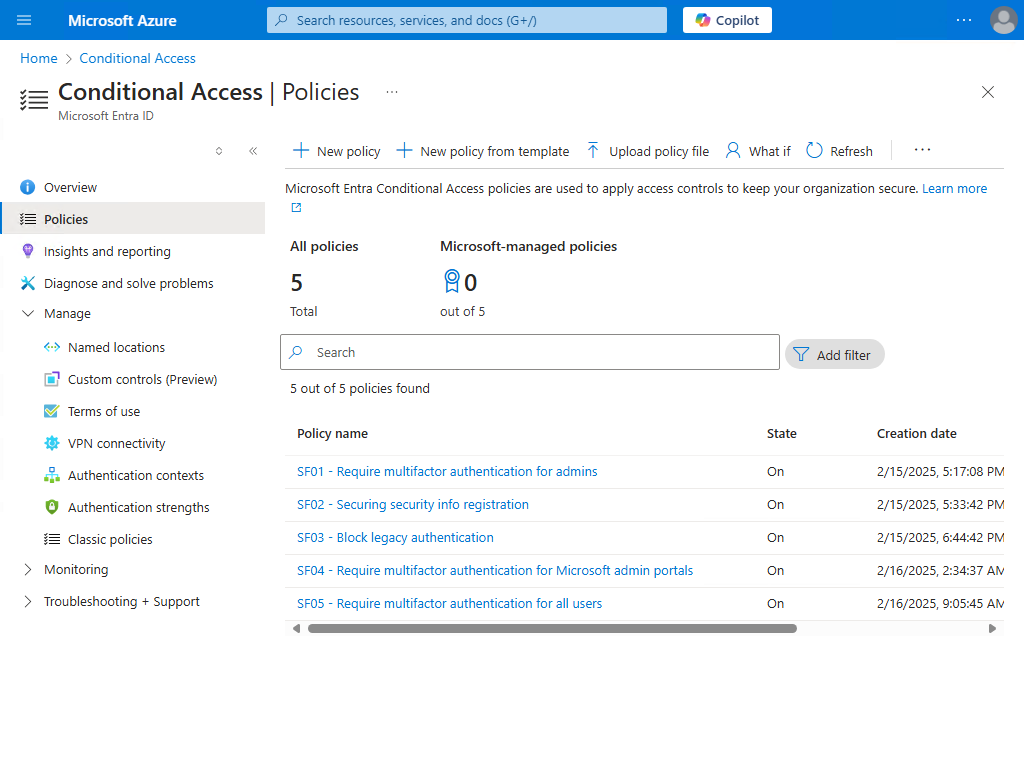
Task: Collapse the Manage section
Action: tap(27, 314)
